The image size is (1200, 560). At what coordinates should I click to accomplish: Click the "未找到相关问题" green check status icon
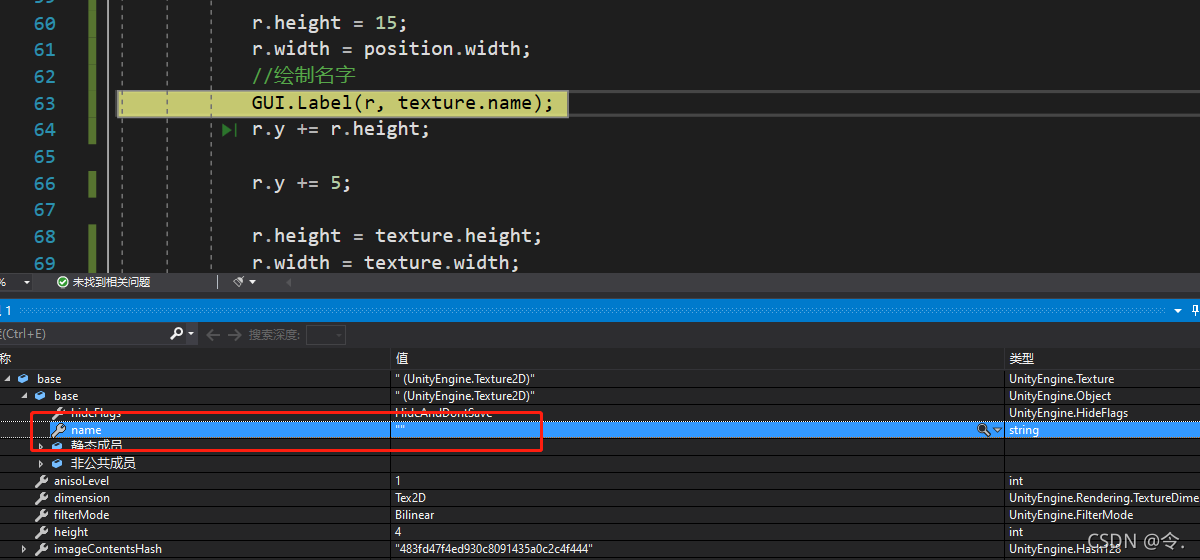click(x=62, y=283)
